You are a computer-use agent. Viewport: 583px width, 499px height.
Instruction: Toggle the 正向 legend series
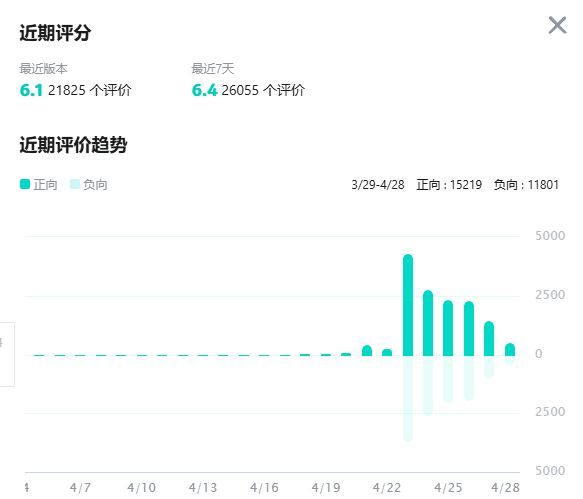[x=39, y=184]
